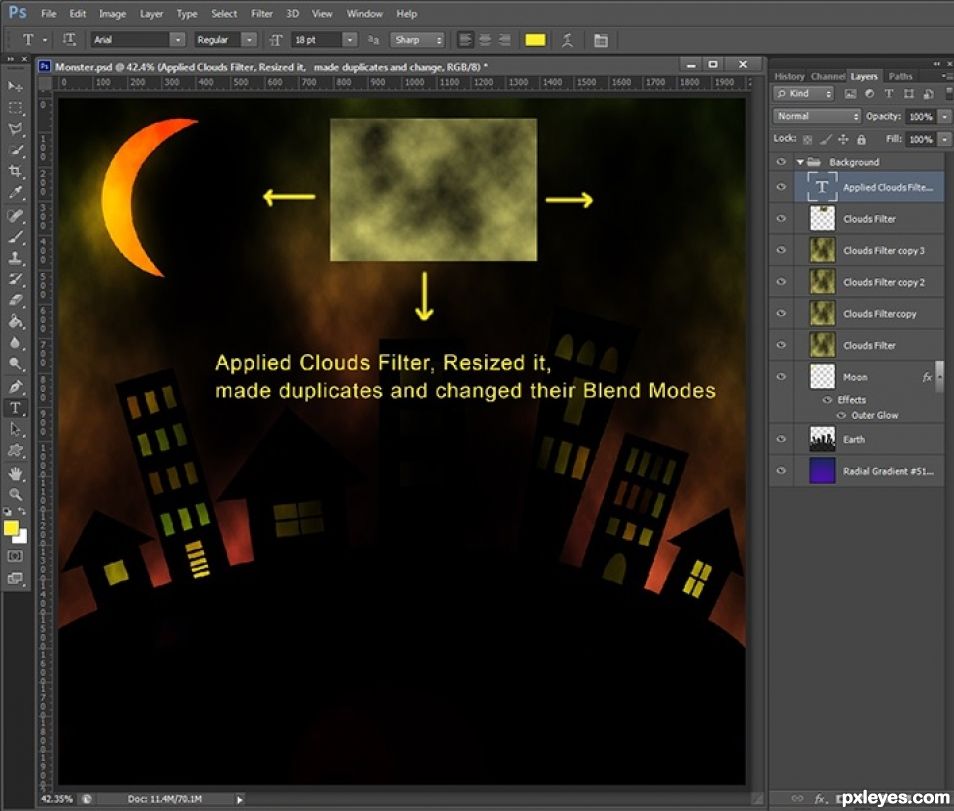Click the Create Warped Text icon
Image resolution: width=954 pixels, height=811 pixels.
tap(567, 40)
